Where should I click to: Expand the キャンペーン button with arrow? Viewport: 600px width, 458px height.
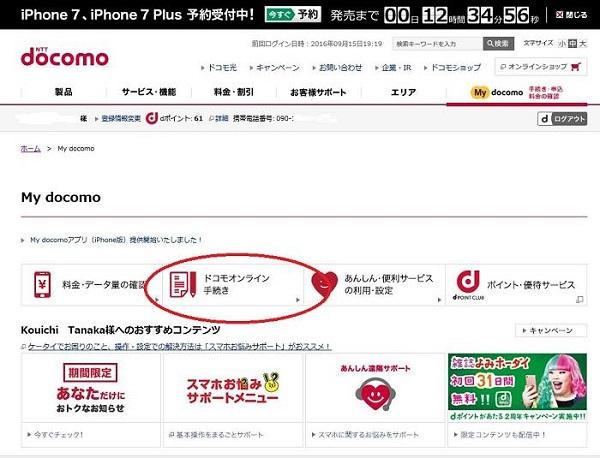click(550, 330)
